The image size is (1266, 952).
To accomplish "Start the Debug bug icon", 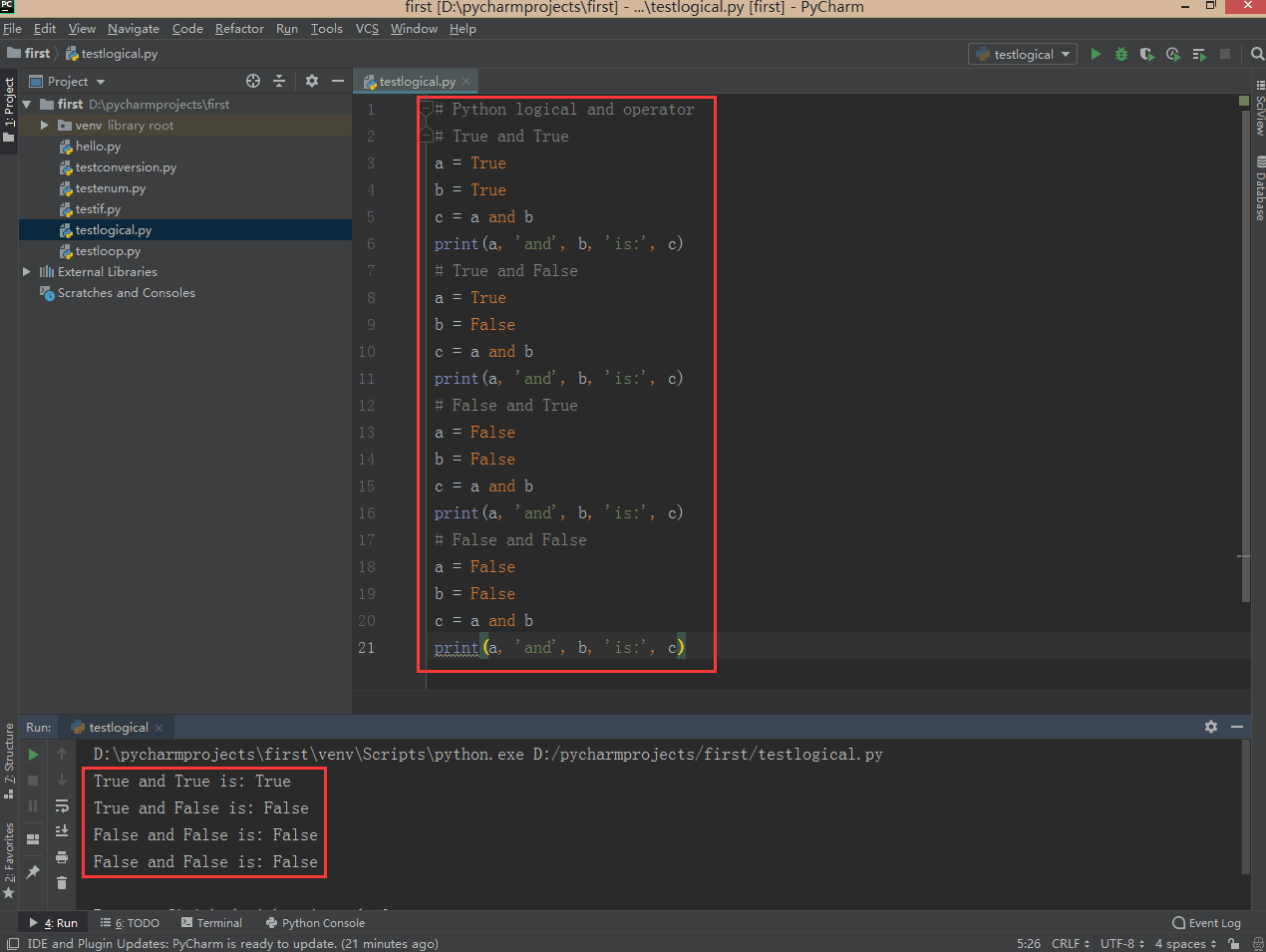I will coord(1121,54).
